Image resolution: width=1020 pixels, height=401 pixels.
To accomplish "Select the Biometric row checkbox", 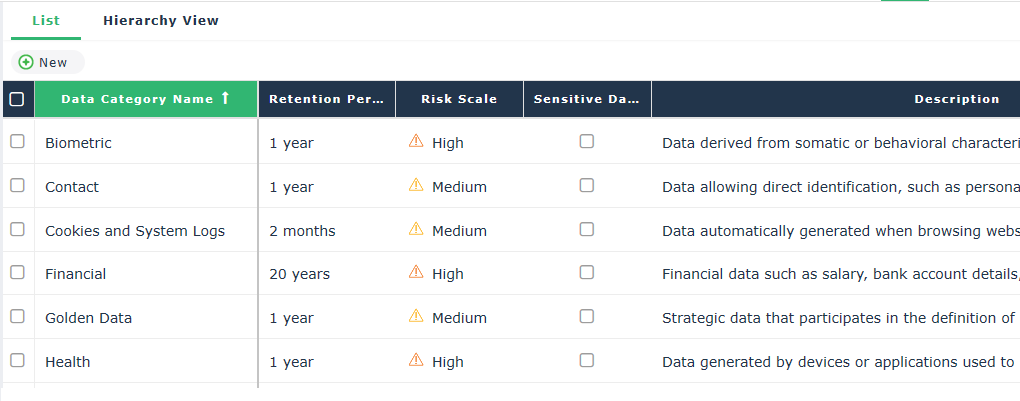I will 17,142.
